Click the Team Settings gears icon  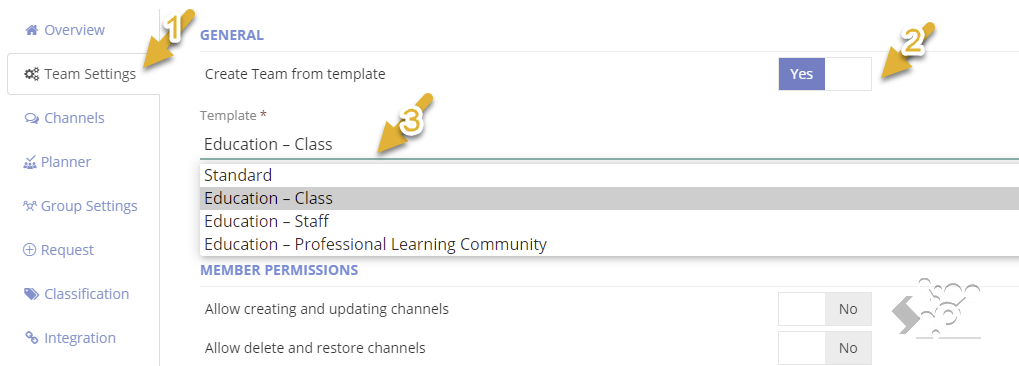(x=32, y=74)
